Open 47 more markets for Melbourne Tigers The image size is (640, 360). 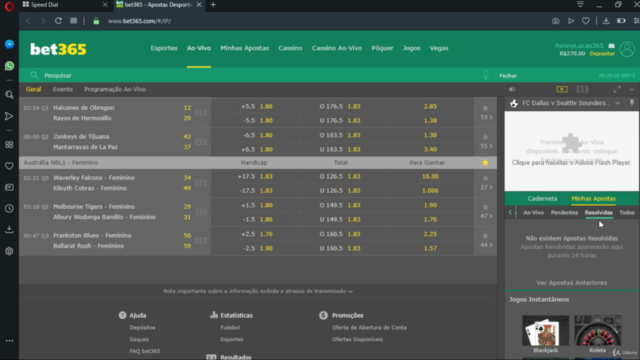(486, 216)
